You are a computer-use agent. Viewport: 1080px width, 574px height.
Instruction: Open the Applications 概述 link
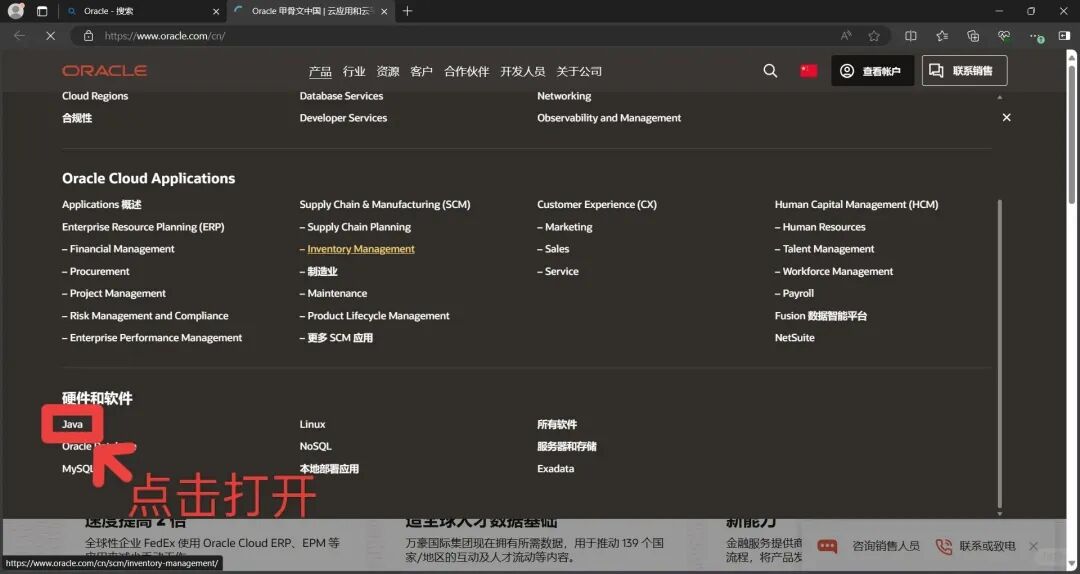pyautogui.click(x=102, y=205)
